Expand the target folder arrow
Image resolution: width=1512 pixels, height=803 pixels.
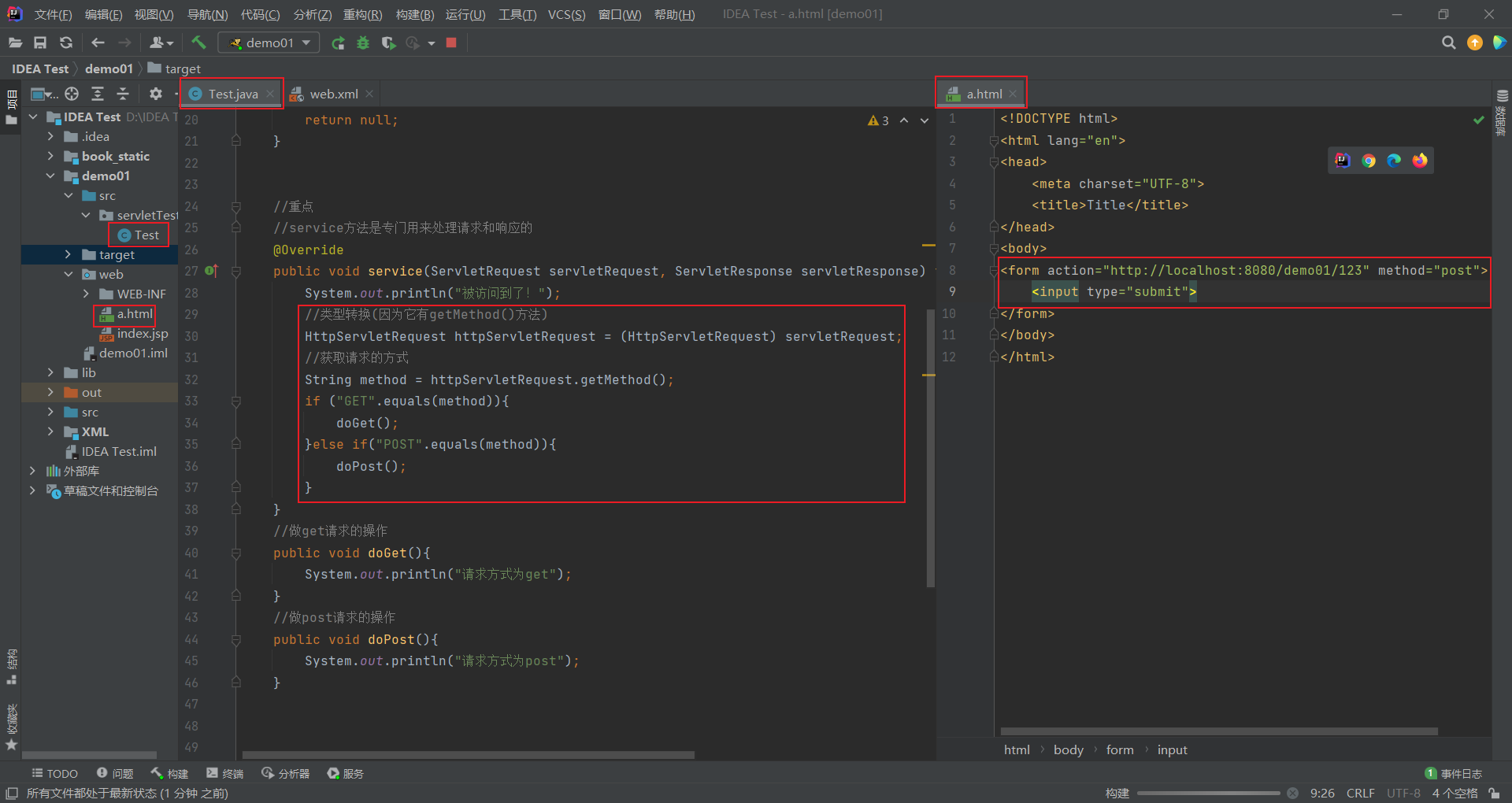[x=68, y=254]
